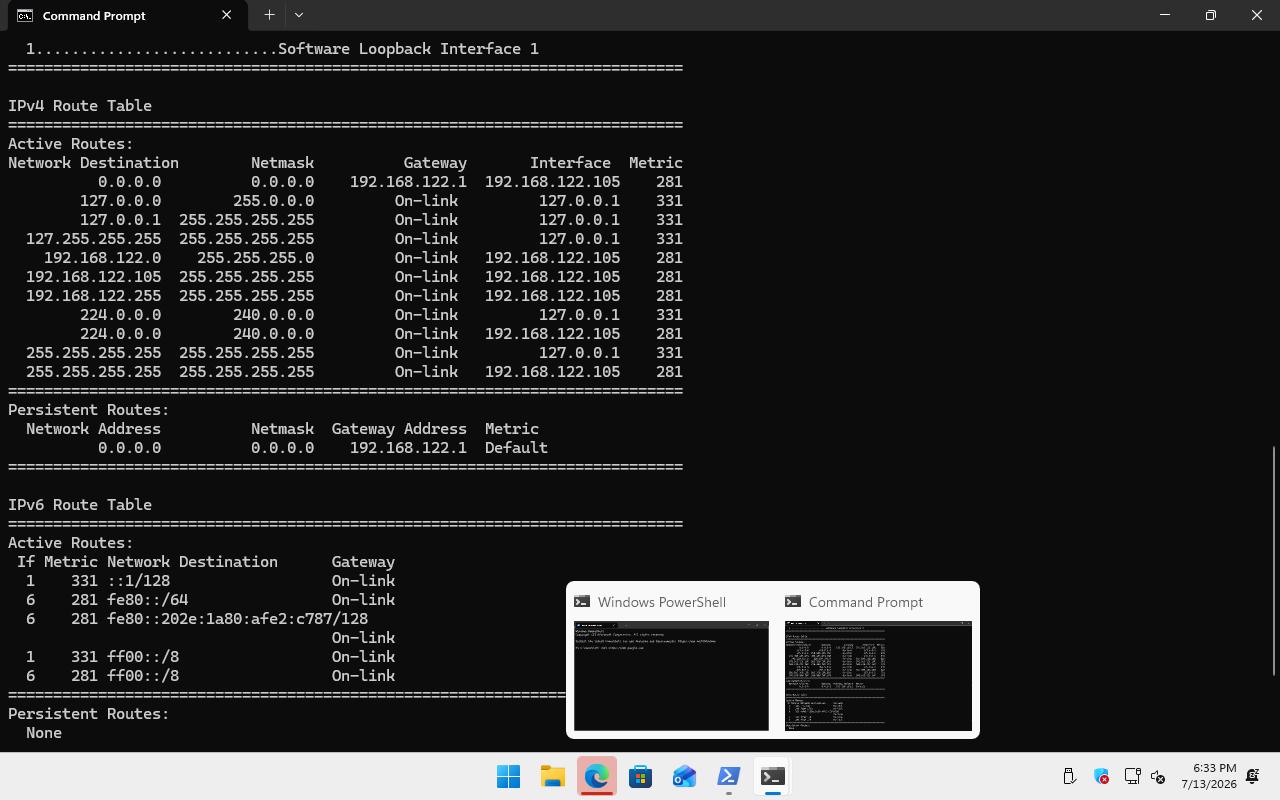Screen dimensions: 1280x800
Task: Click the Windows PowerShell preview title
Action: pos(662,602)
